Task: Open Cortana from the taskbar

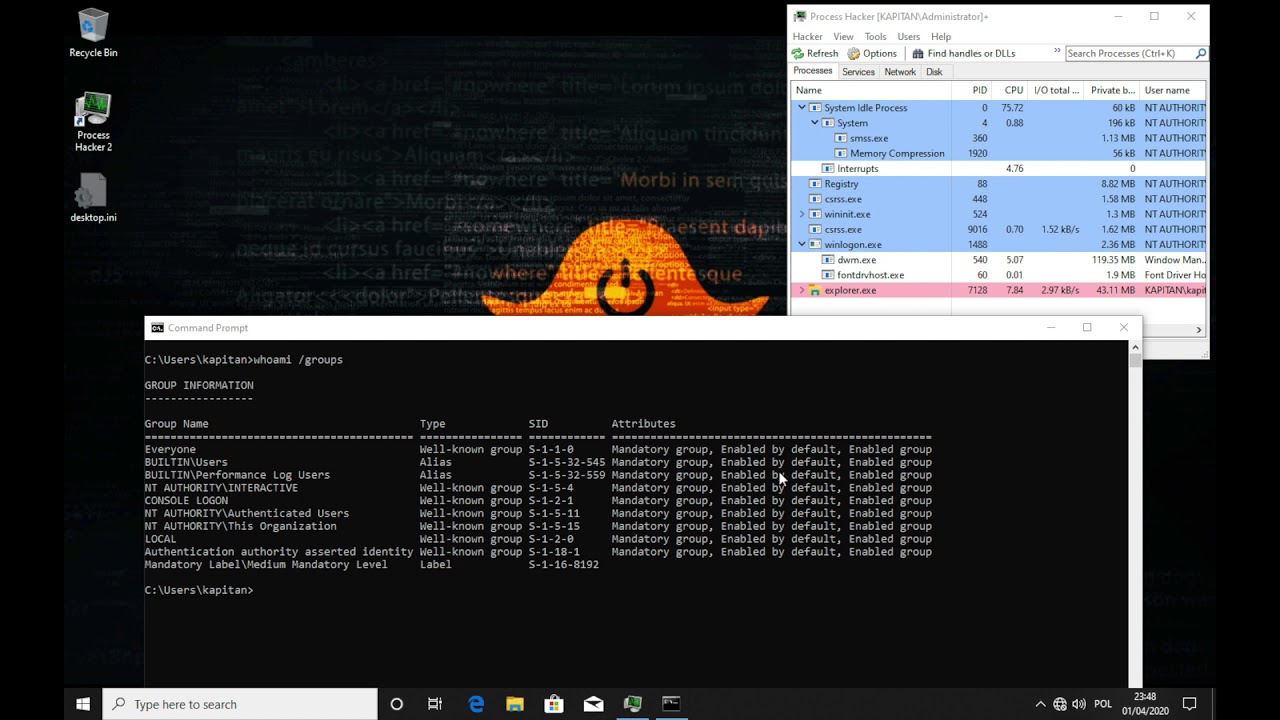Action: [x=396, y=704]
